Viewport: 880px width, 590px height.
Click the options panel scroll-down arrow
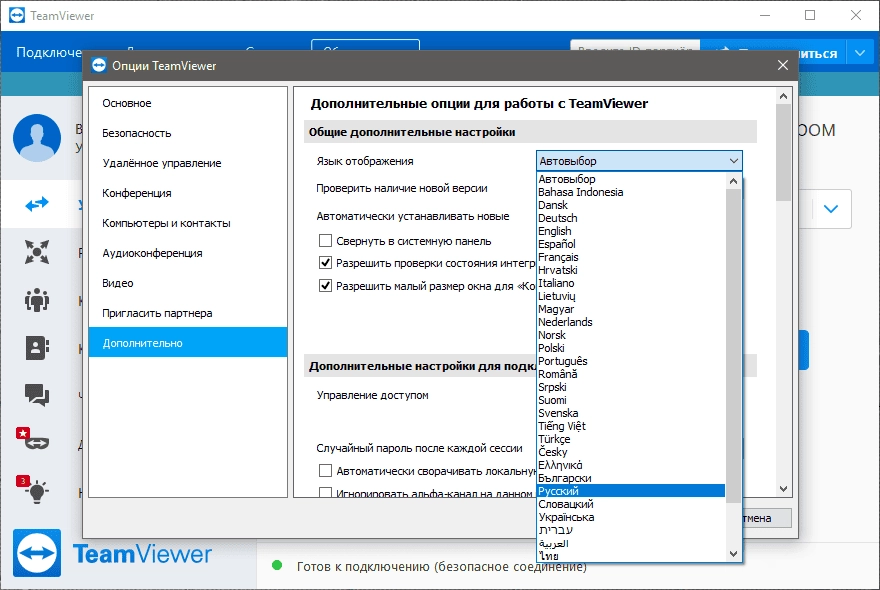click(x=783, y=489)
